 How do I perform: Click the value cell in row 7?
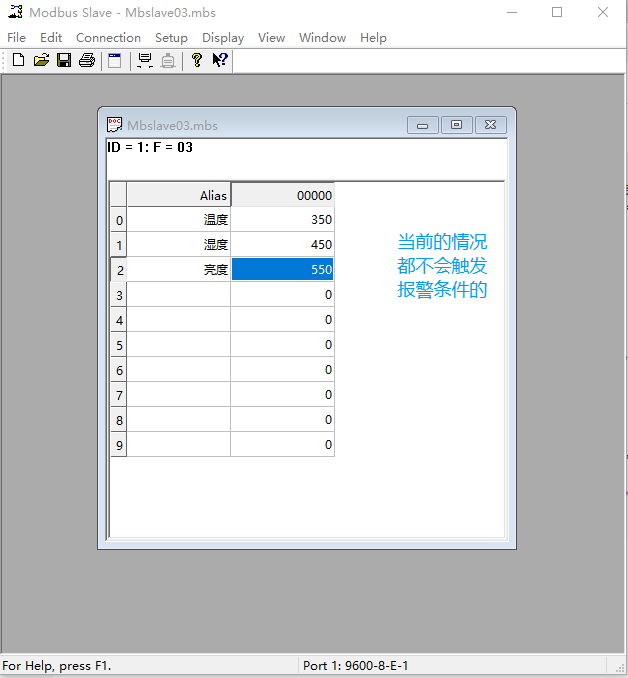pos(283,394)
